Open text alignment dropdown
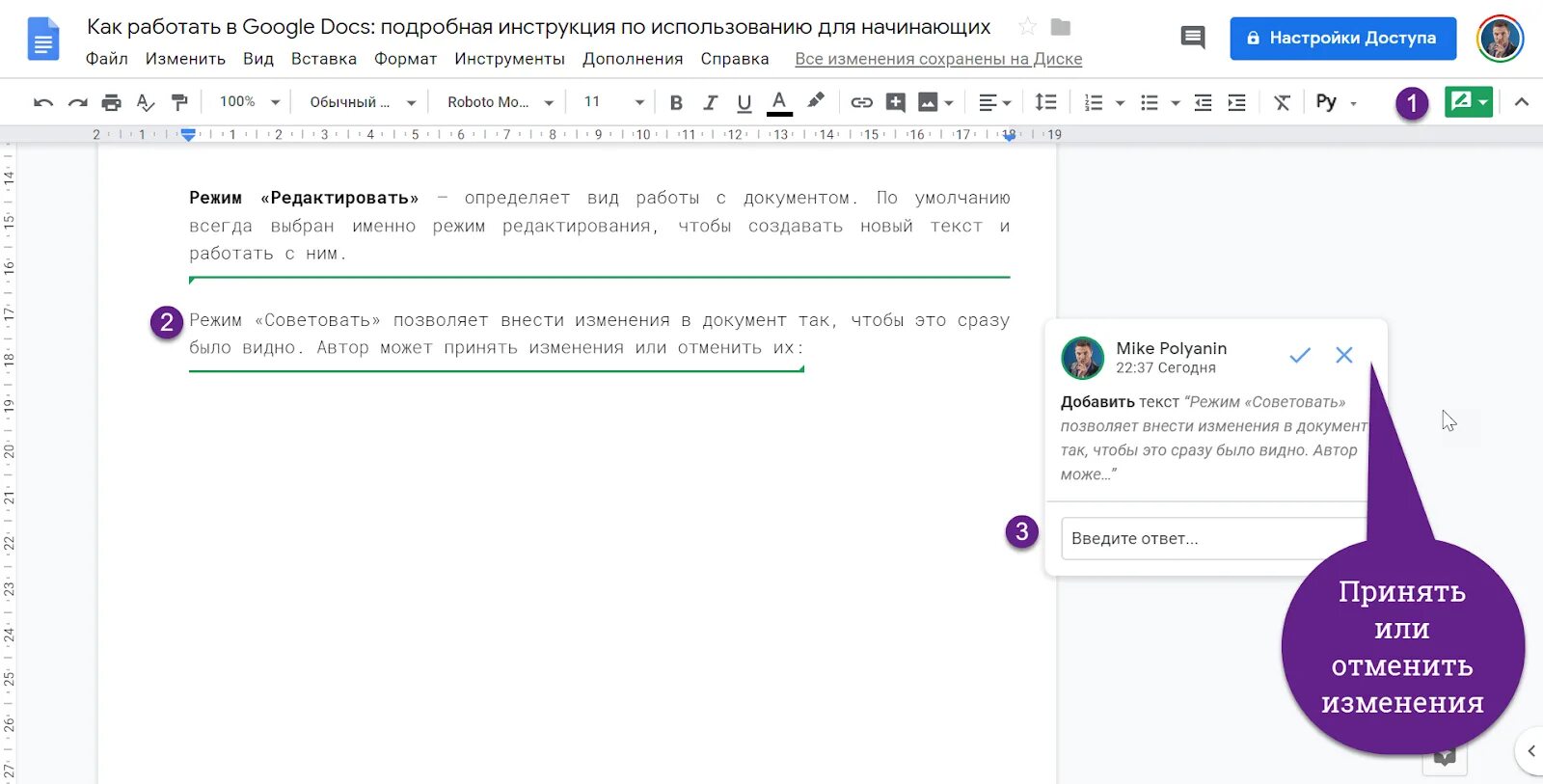The height and width of the screenshot is (784, 1543). click(995, 102)
